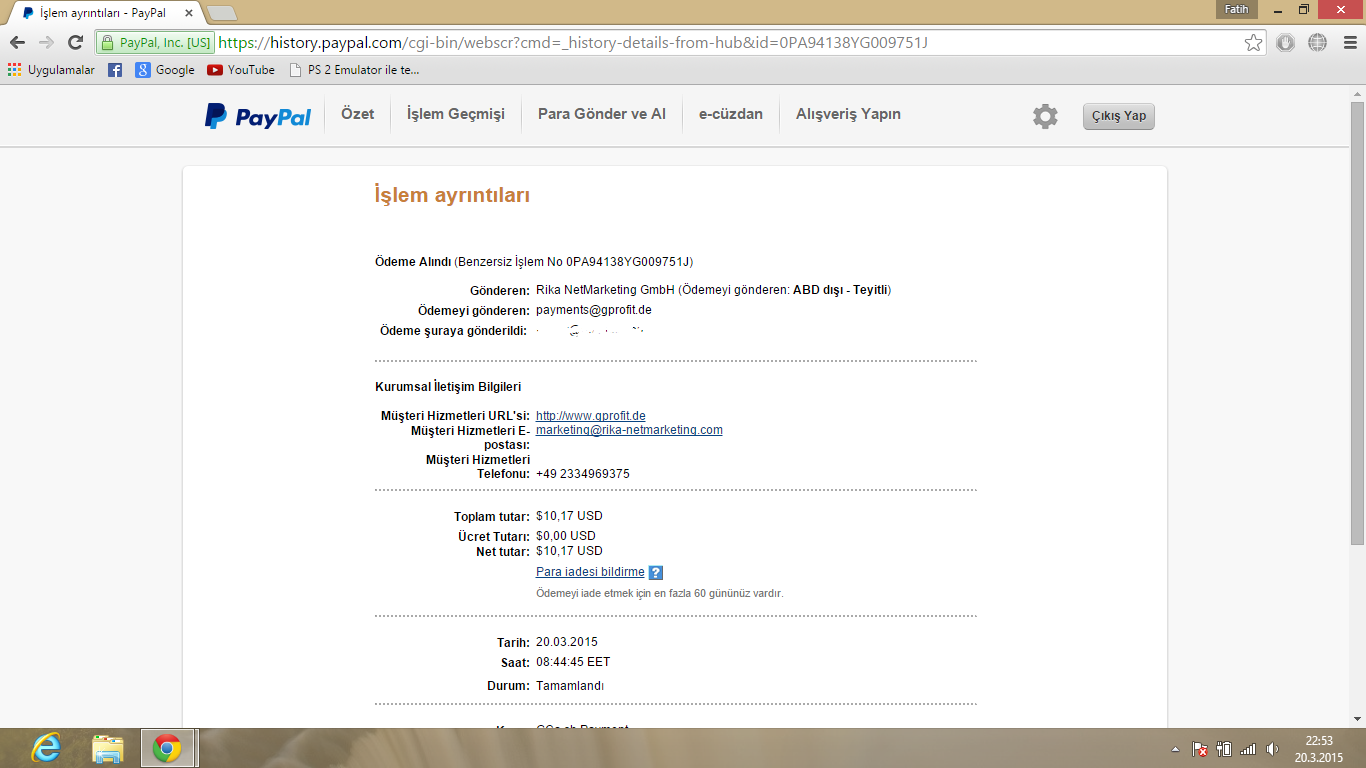Open Alışveriş Yapın menu item
Viewport: 1366px width, 768px height.
coord(848,114)
